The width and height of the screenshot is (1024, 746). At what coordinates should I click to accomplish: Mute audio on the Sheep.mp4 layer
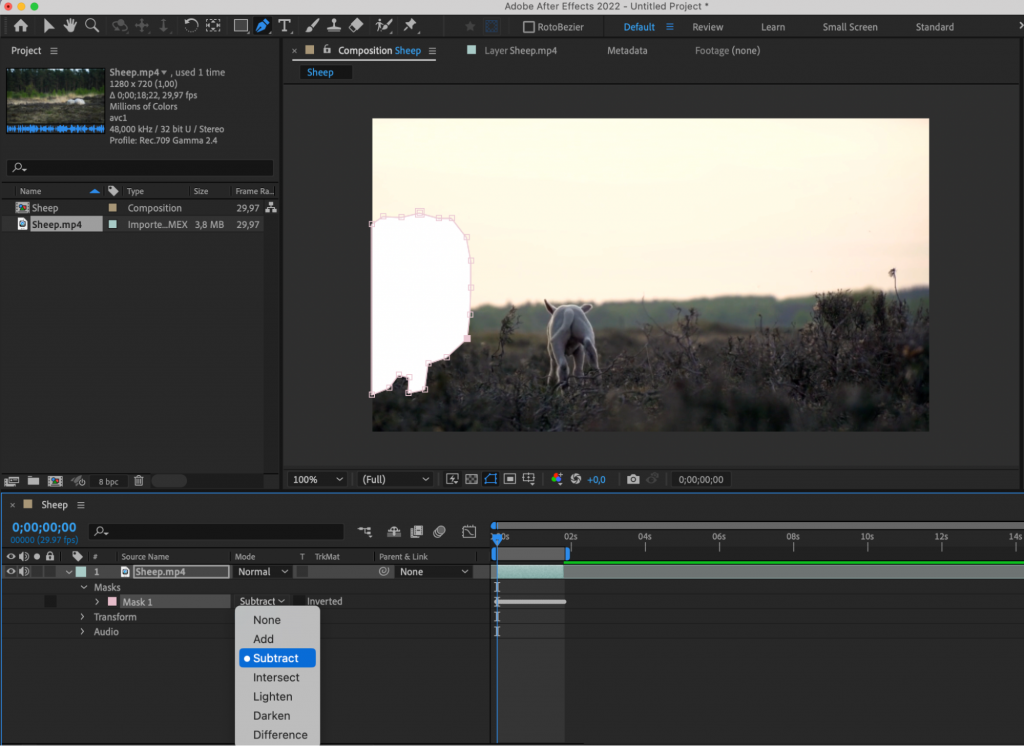pyautogui.click(x=23, y=571)
